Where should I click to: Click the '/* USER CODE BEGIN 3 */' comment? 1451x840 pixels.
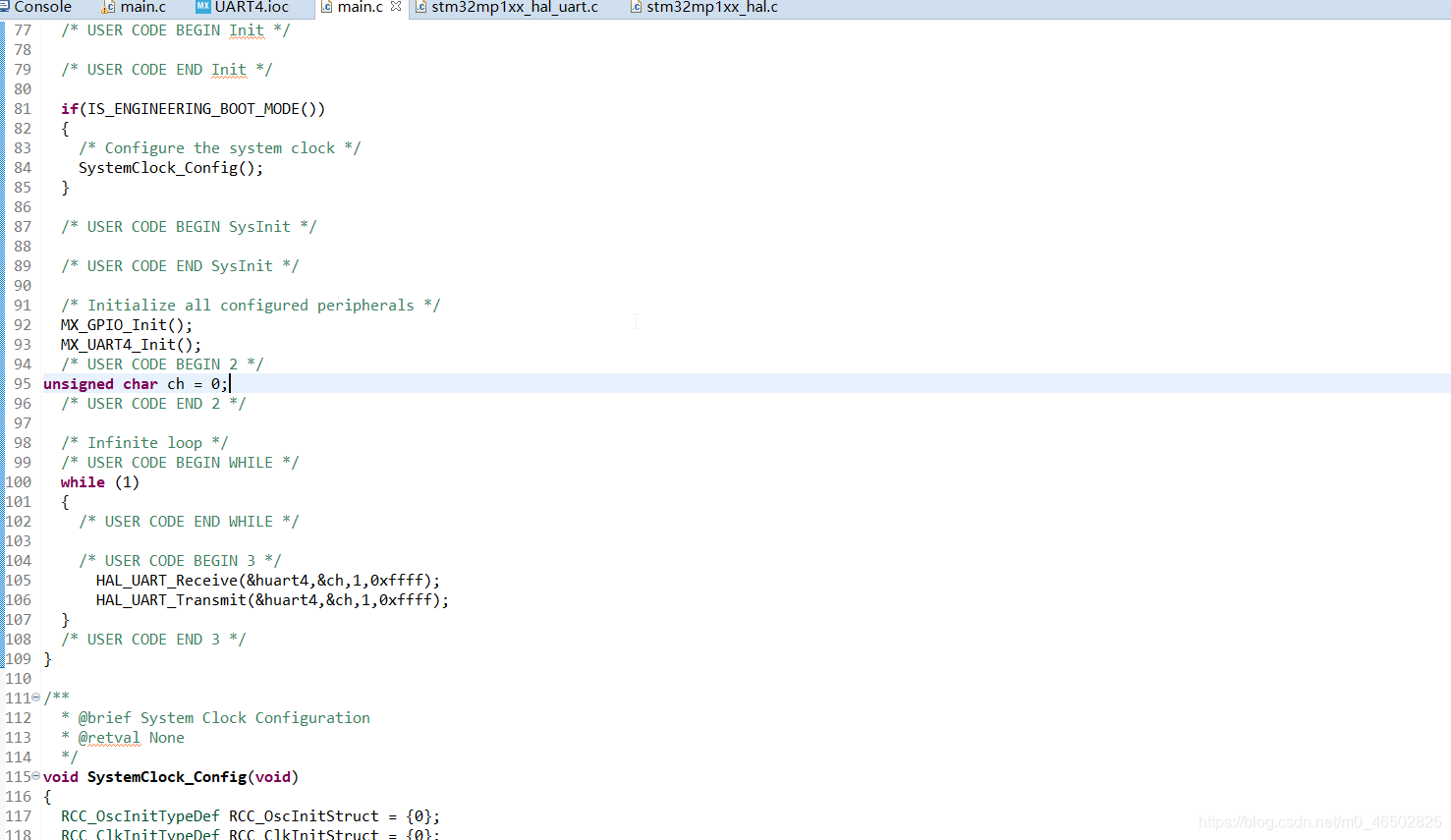(x=180, y=561)
